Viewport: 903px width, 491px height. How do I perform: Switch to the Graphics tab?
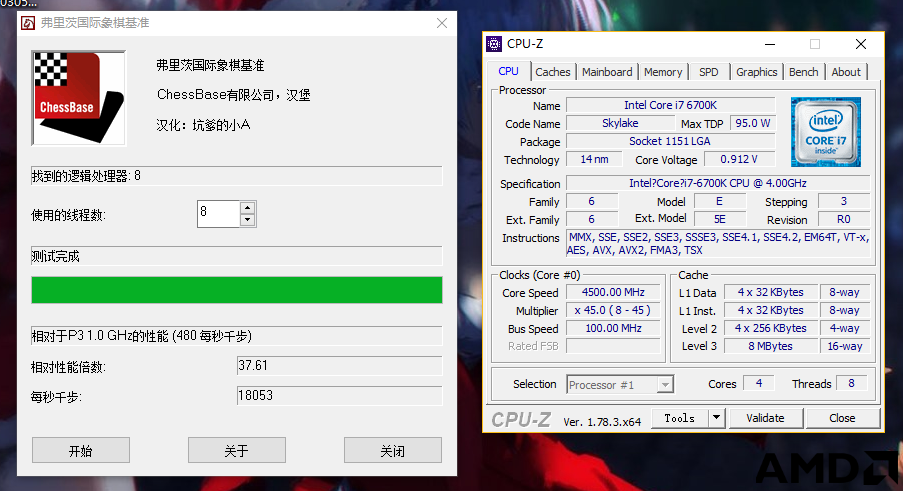(757, 72)
